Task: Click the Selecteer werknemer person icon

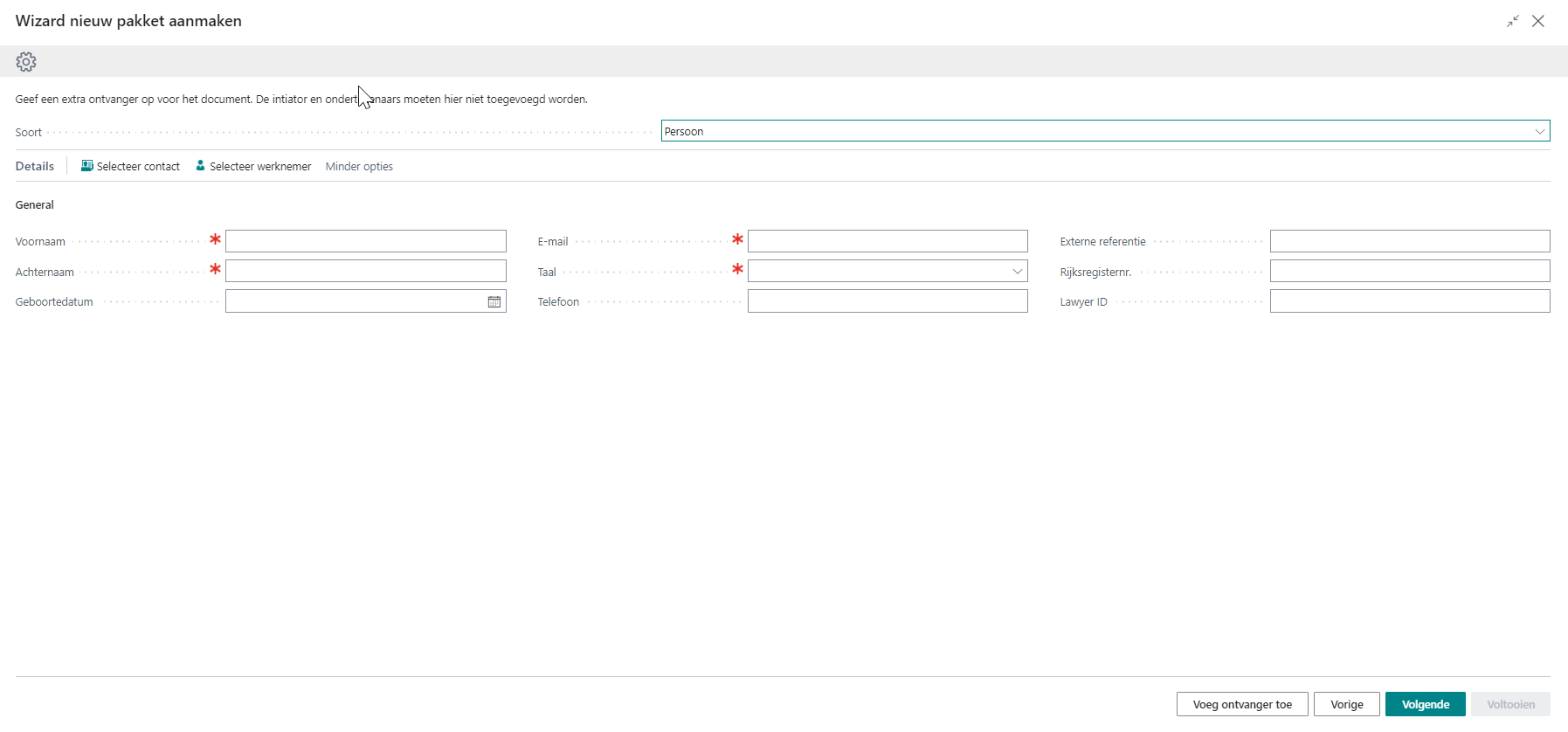Action: coord(200,166)
